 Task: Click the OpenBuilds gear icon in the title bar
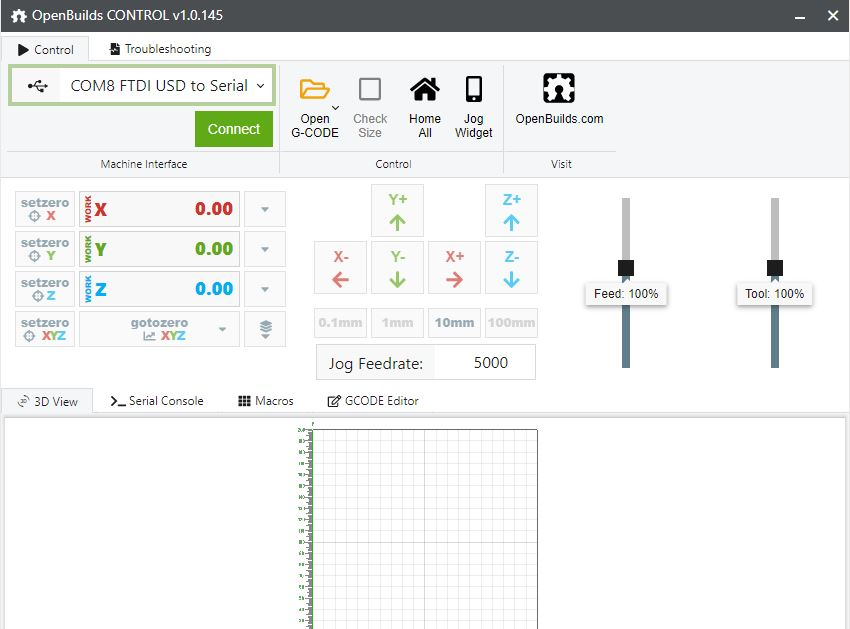click(x=18, y=16)
